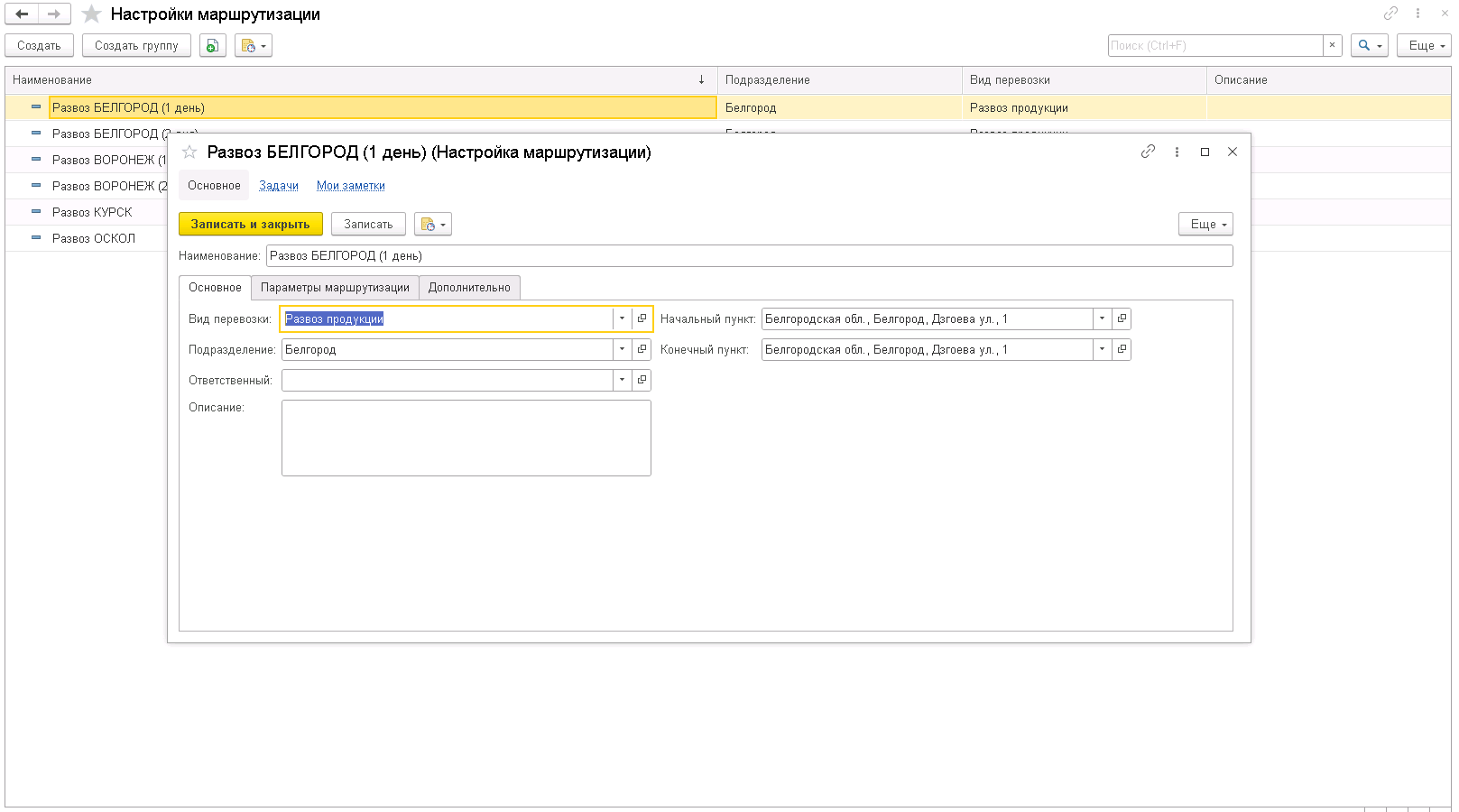Click into the Описание text area

point(466,438)
